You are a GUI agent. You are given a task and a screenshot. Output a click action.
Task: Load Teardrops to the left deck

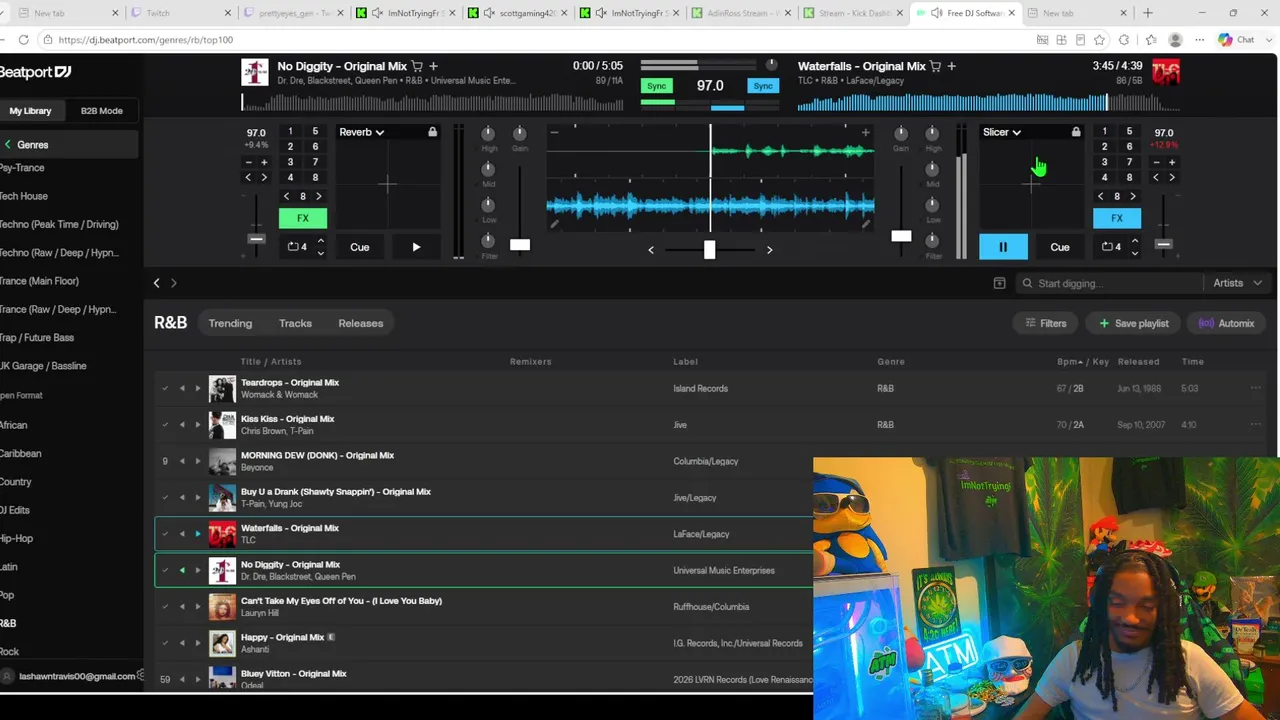[182, 388]
